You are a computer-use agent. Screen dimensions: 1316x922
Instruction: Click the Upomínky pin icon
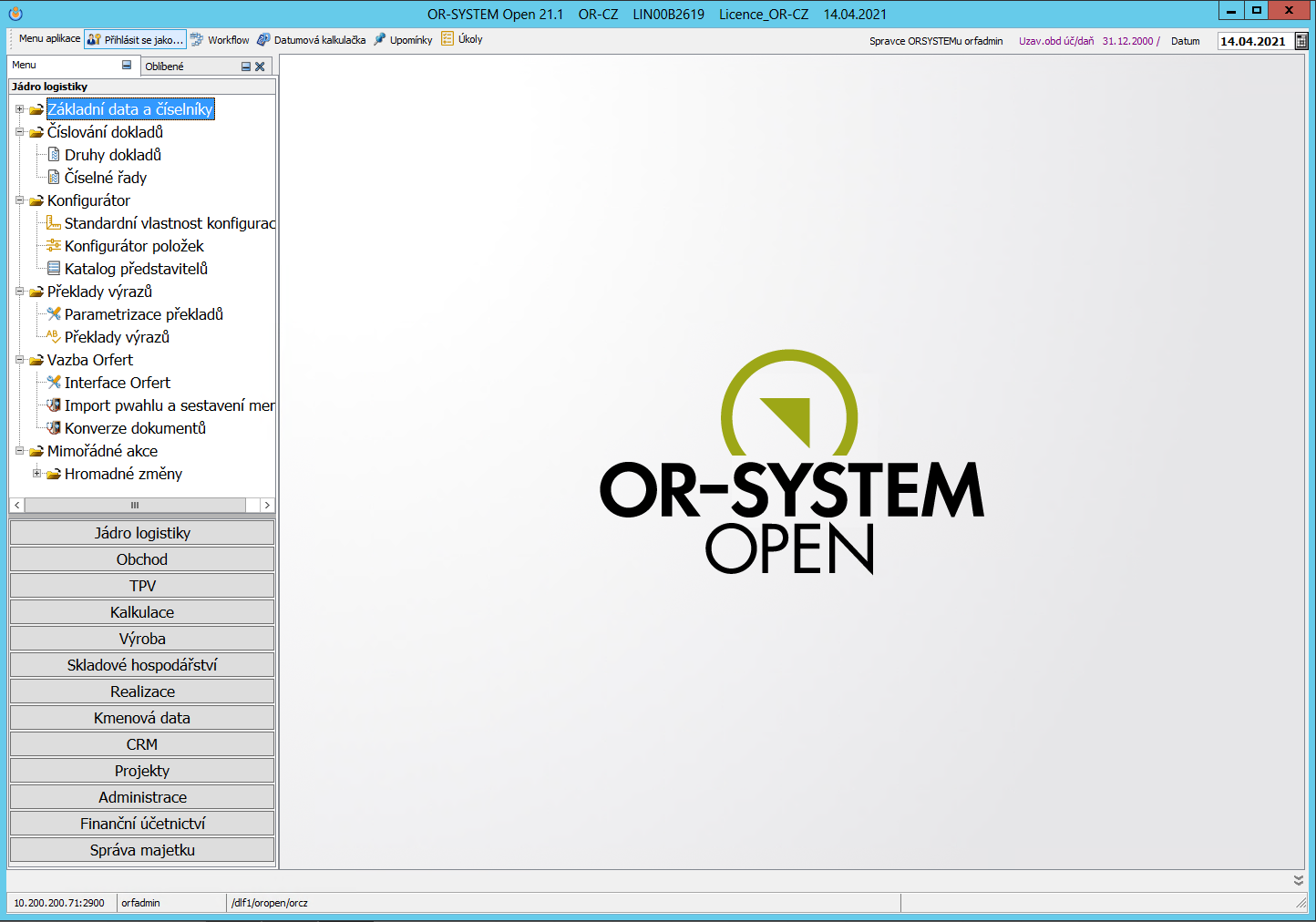(380, 40)
